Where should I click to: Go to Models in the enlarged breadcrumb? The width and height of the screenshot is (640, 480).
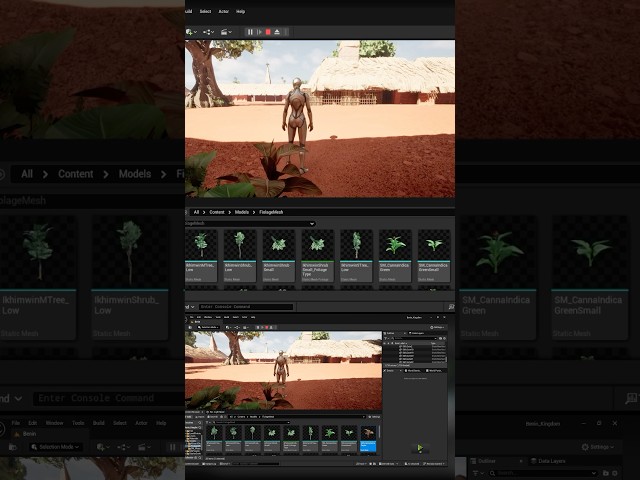coord(242,212)
